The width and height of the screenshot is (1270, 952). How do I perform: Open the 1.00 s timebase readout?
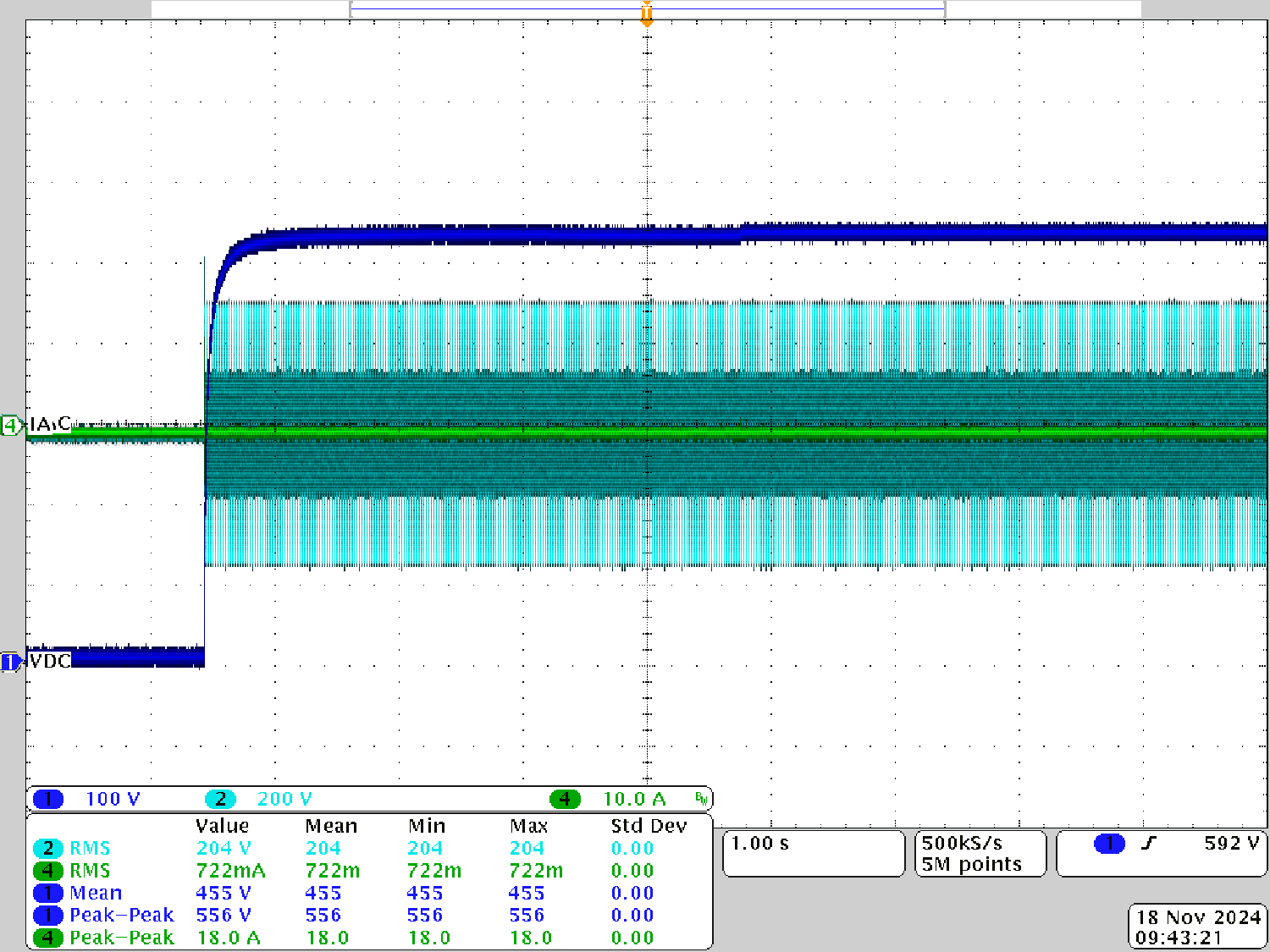coord(813,853)
